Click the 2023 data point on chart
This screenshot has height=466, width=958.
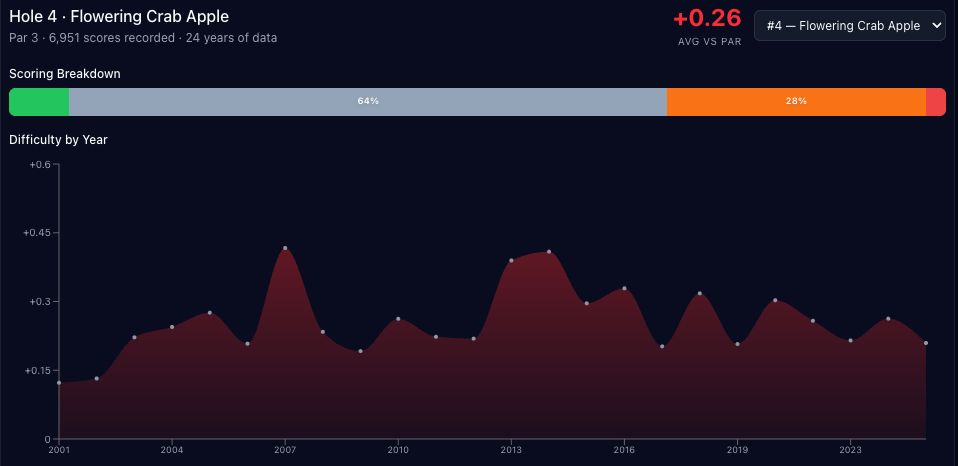point(850,341)
